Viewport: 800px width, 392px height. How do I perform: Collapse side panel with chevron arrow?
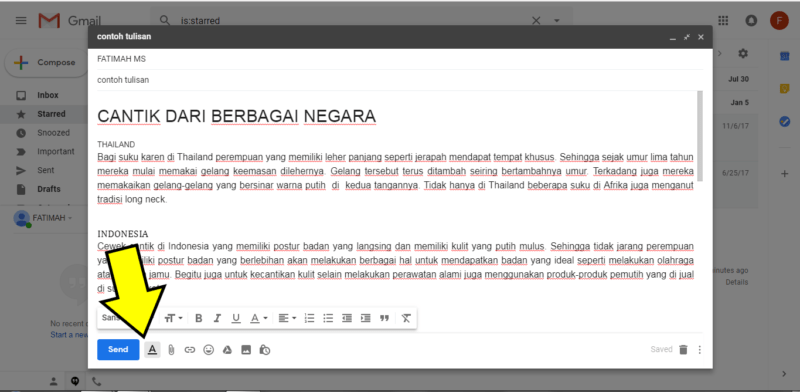point(784,374)
